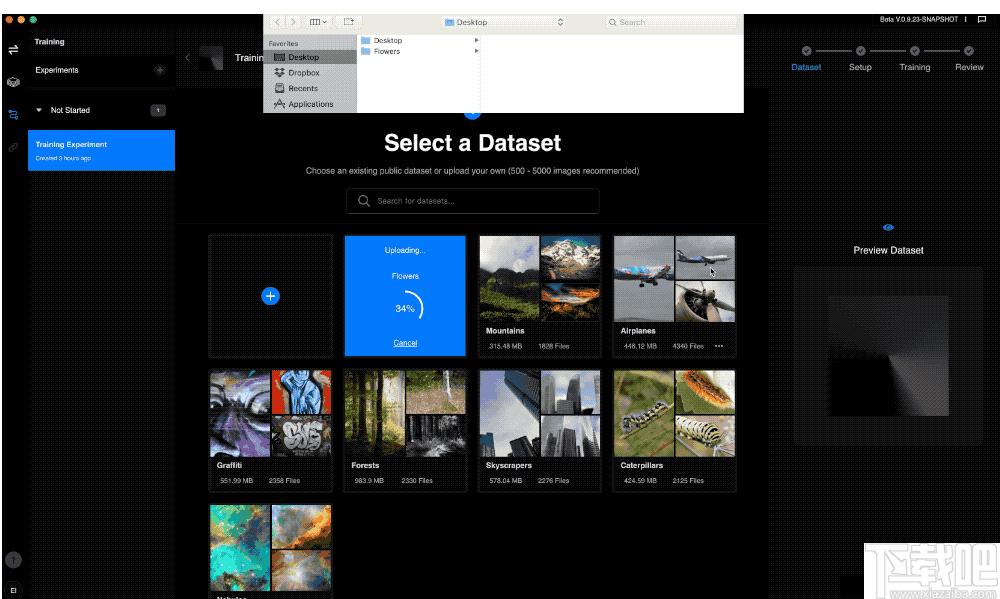Click the Caterpillars dataset name
This screenshot has height=599, width=1000.
point(642,466)
